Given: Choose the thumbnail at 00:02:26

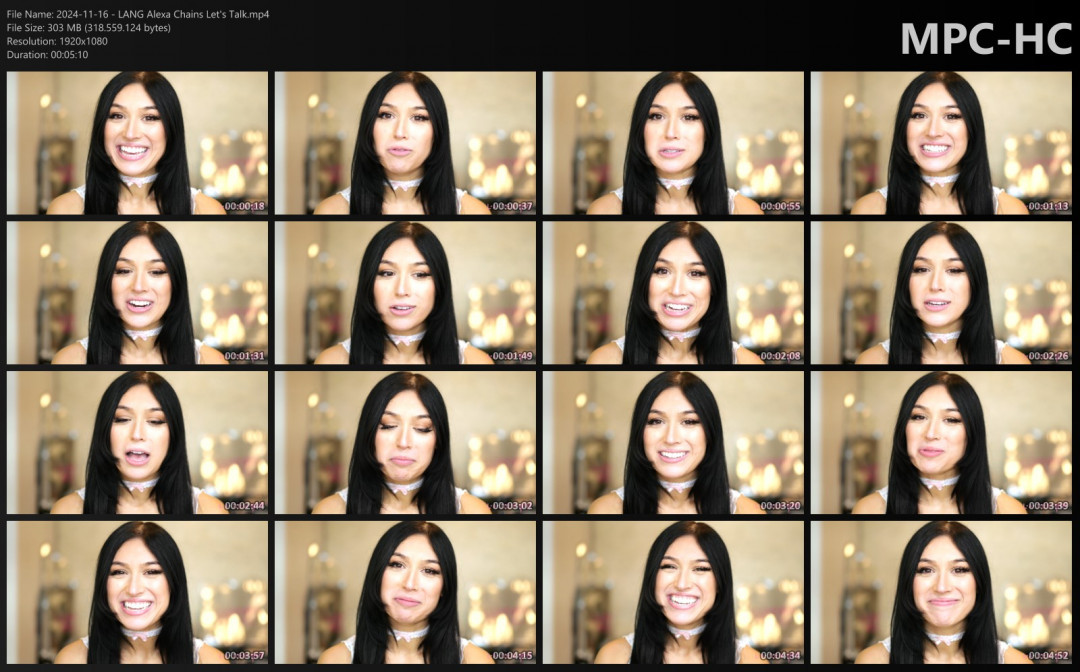Looking at the screenshot, I should [940, 293].
